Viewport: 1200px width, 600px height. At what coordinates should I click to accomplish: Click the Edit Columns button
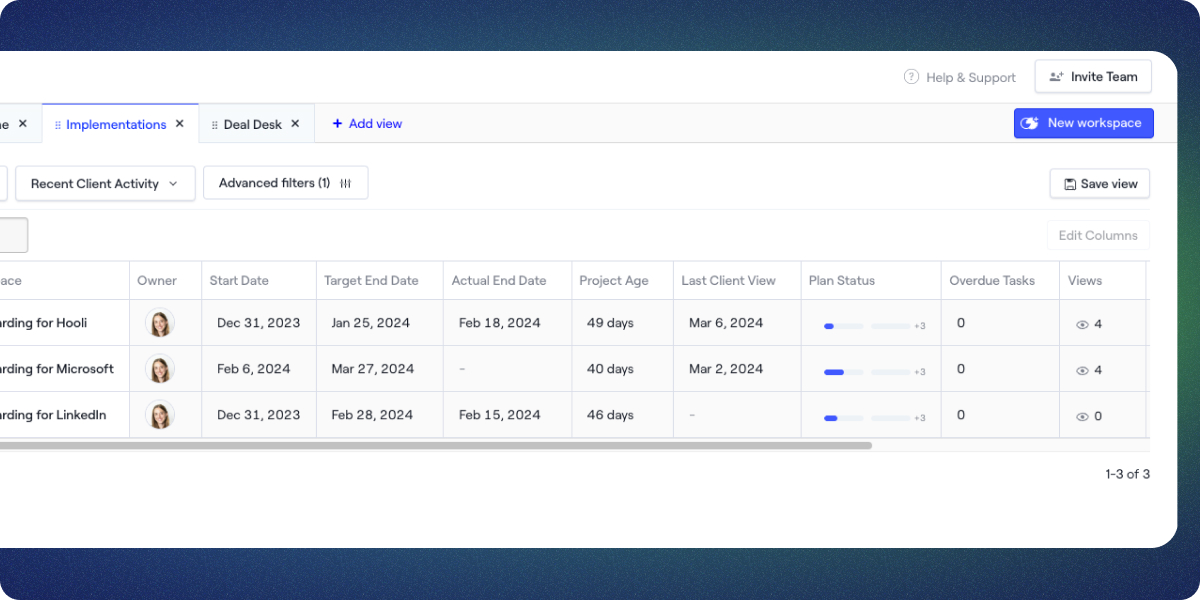tap(1098, 236)
